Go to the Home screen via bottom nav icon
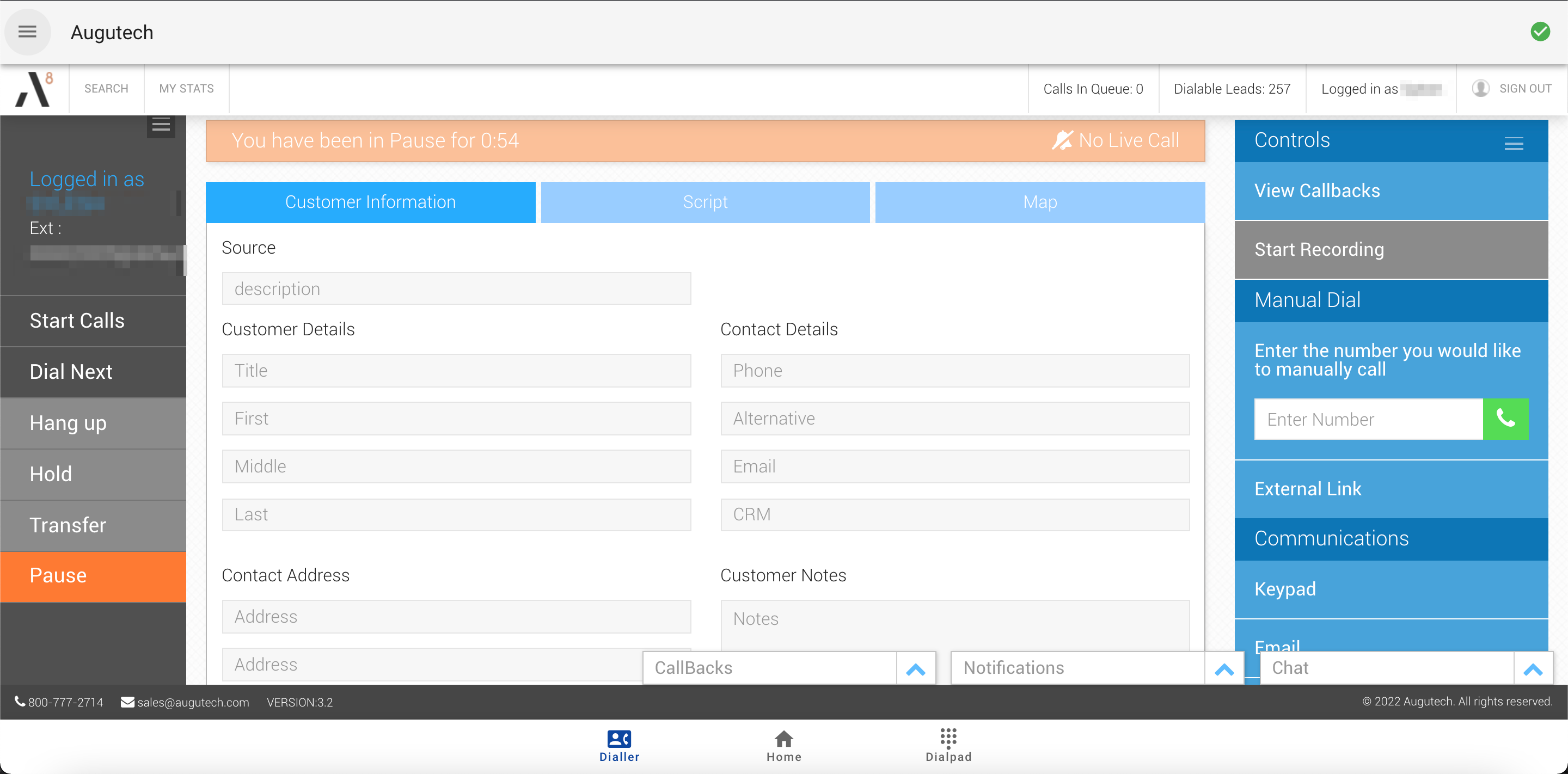Image resolution: width=1568 pixels, height=774 pixels. tap(783, 745)
